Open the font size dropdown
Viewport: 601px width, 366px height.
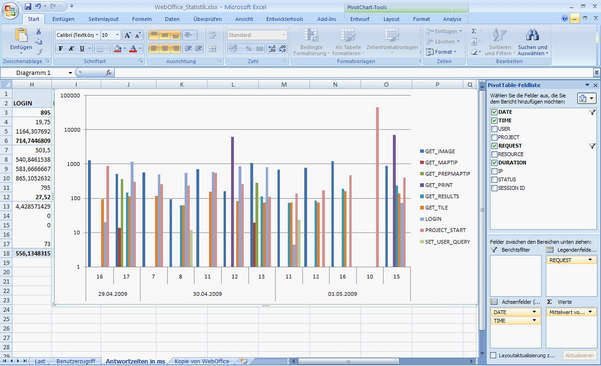117,35
